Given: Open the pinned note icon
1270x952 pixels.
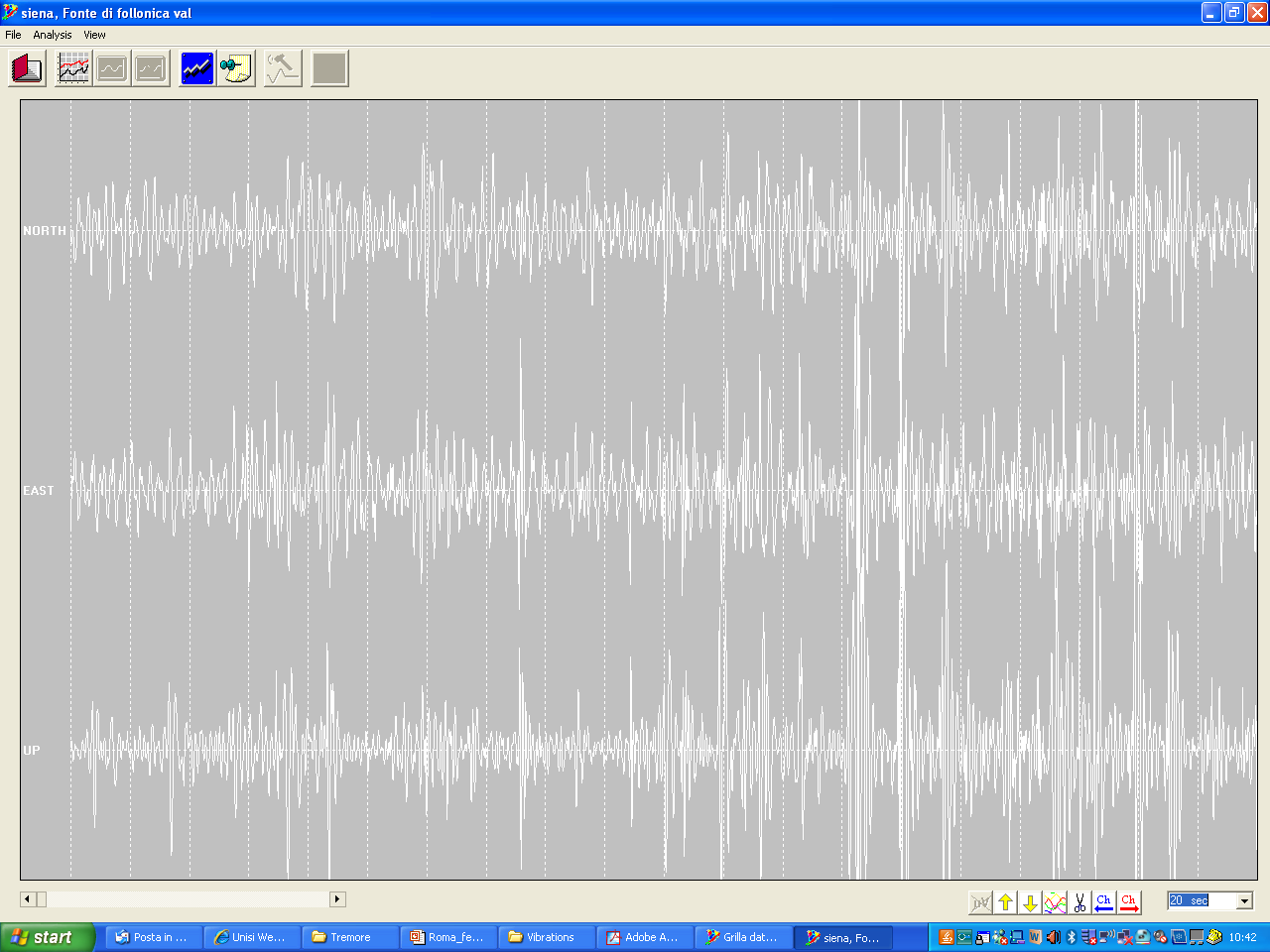Looking at the screenshot, I should 236,68.
